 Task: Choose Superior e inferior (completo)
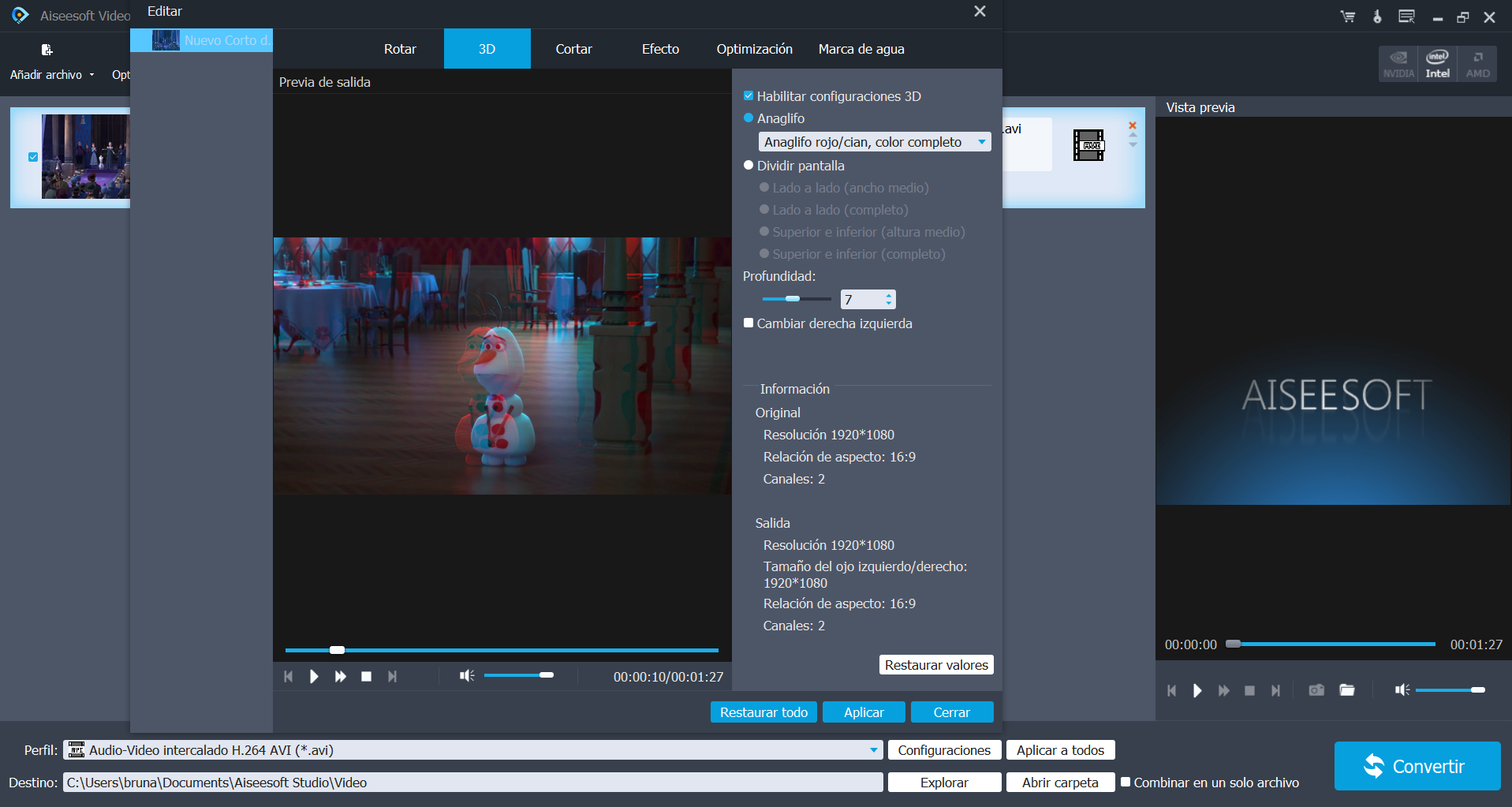pyautogui.click(x=763, y=254)
